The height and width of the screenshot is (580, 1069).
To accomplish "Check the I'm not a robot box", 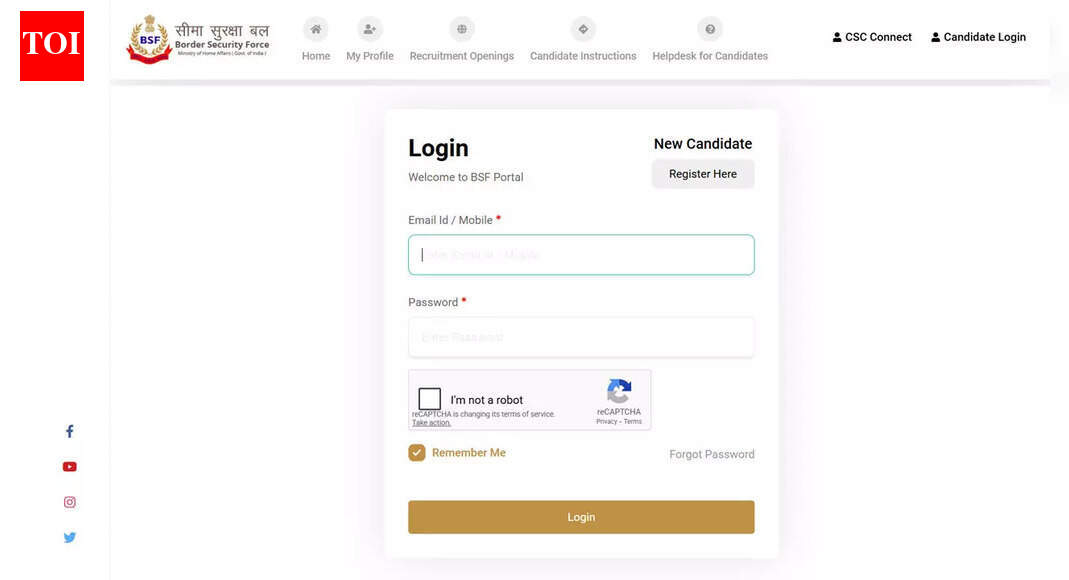I will (430, 399).
